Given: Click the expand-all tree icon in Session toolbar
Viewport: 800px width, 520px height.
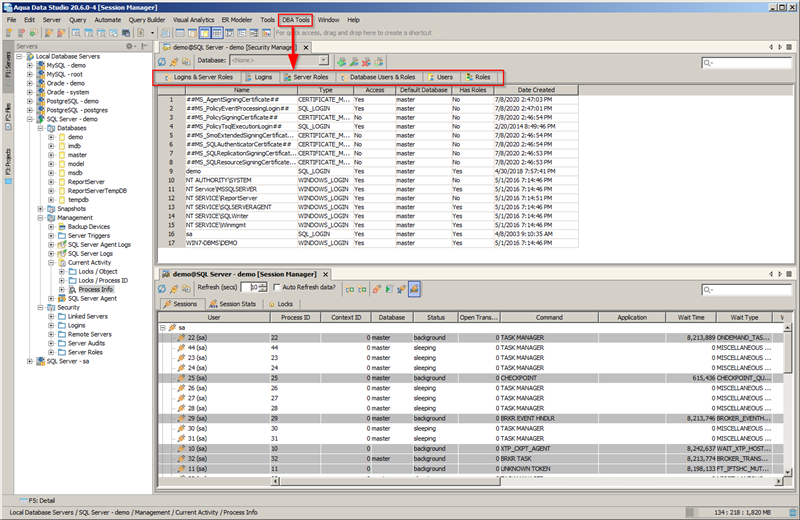Looking at the screenshot, I should pyautogui.click(x=350, y=289).
